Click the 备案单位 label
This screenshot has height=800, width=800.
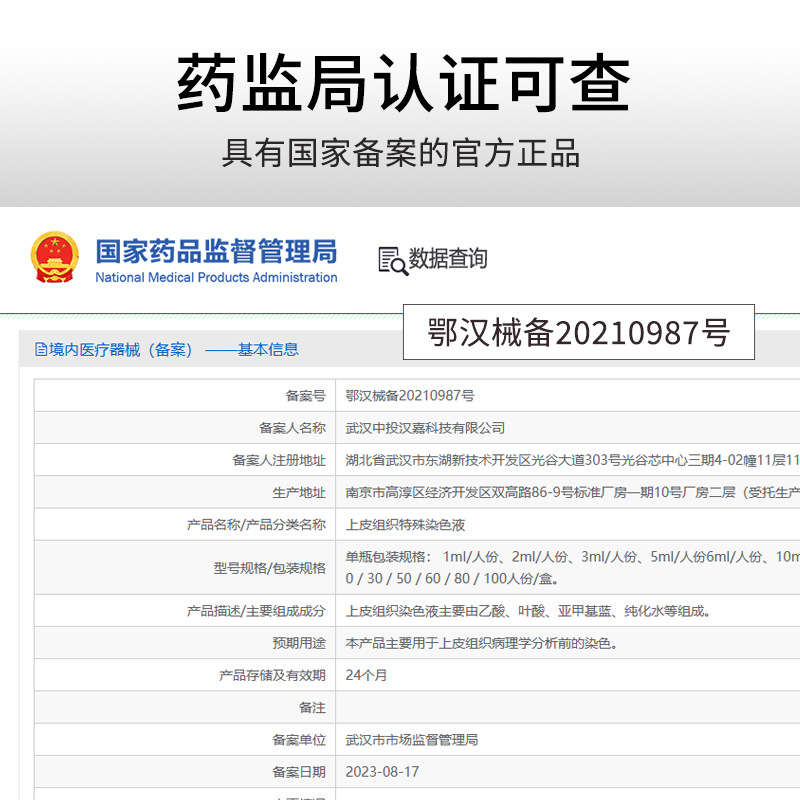[x=298, y=740]
